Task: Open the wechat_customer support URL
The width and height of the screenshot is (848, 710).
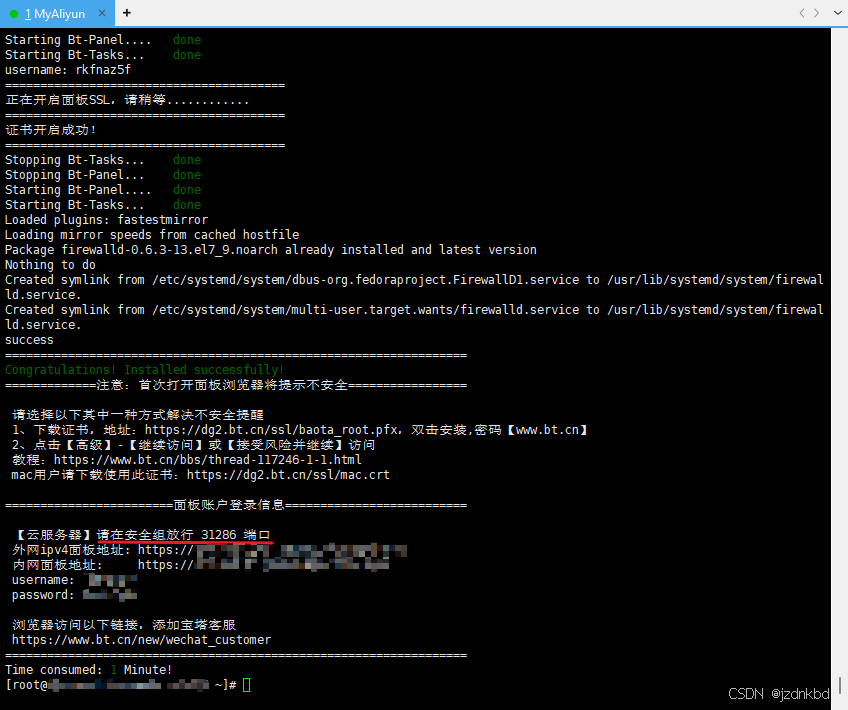Action: coord(141,640)
